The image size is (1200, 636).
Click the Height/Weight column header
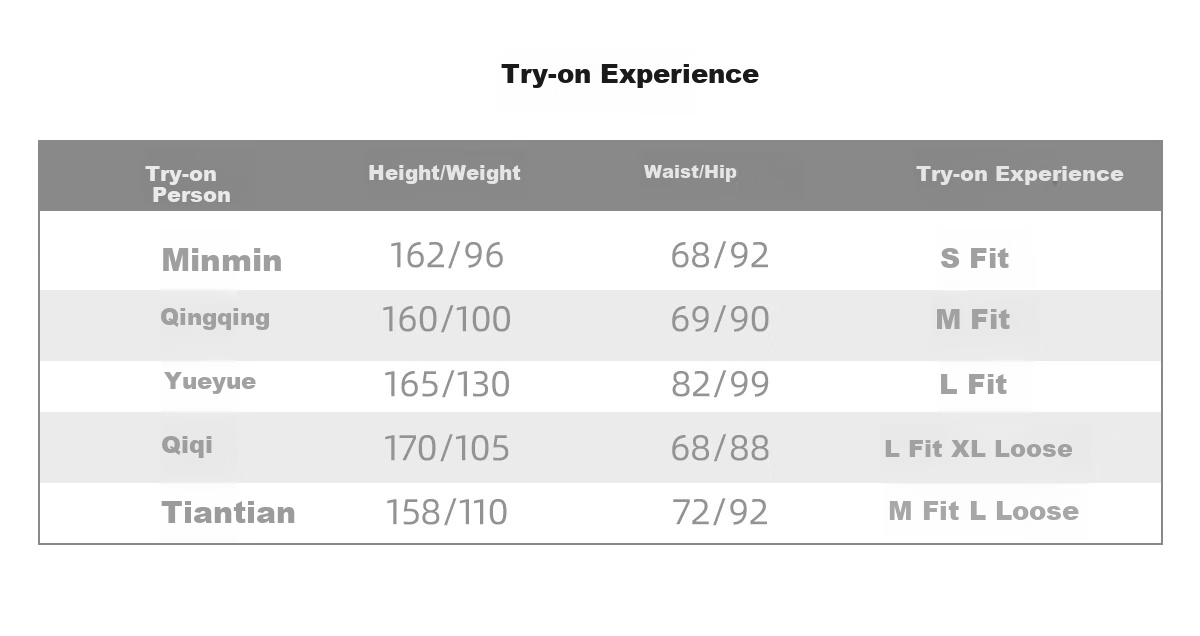[444, 173]
